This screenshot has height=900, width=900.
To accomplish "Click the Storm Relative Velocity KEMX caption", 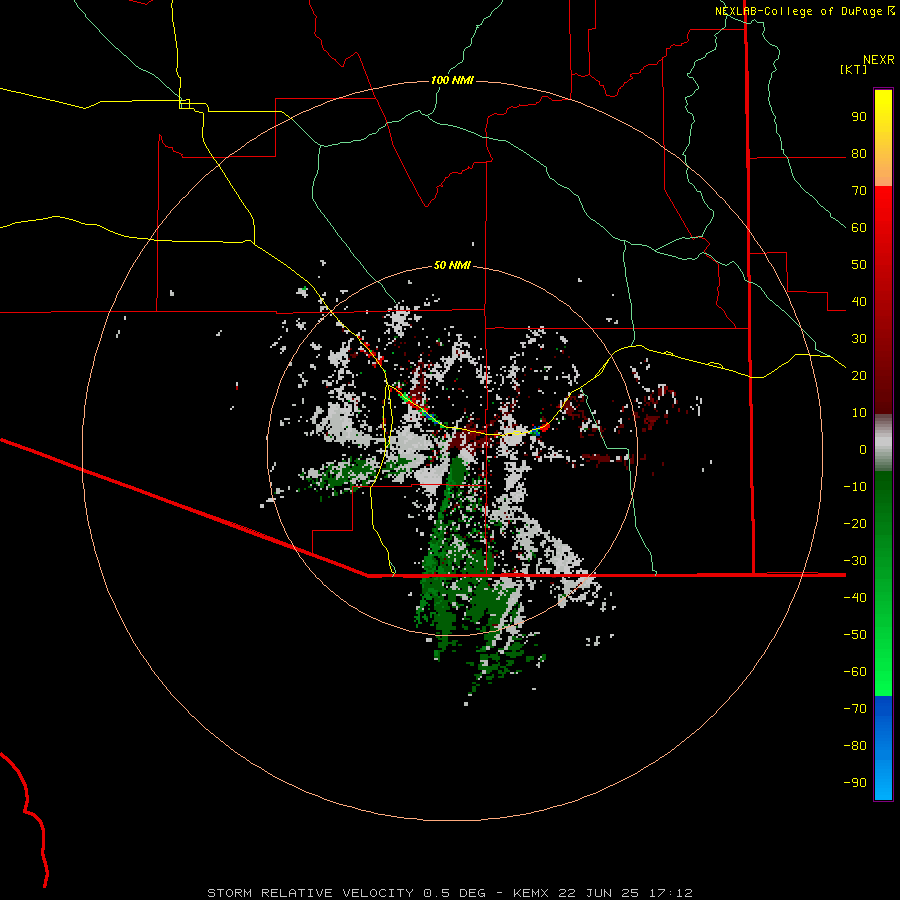I will click(450, 893).
